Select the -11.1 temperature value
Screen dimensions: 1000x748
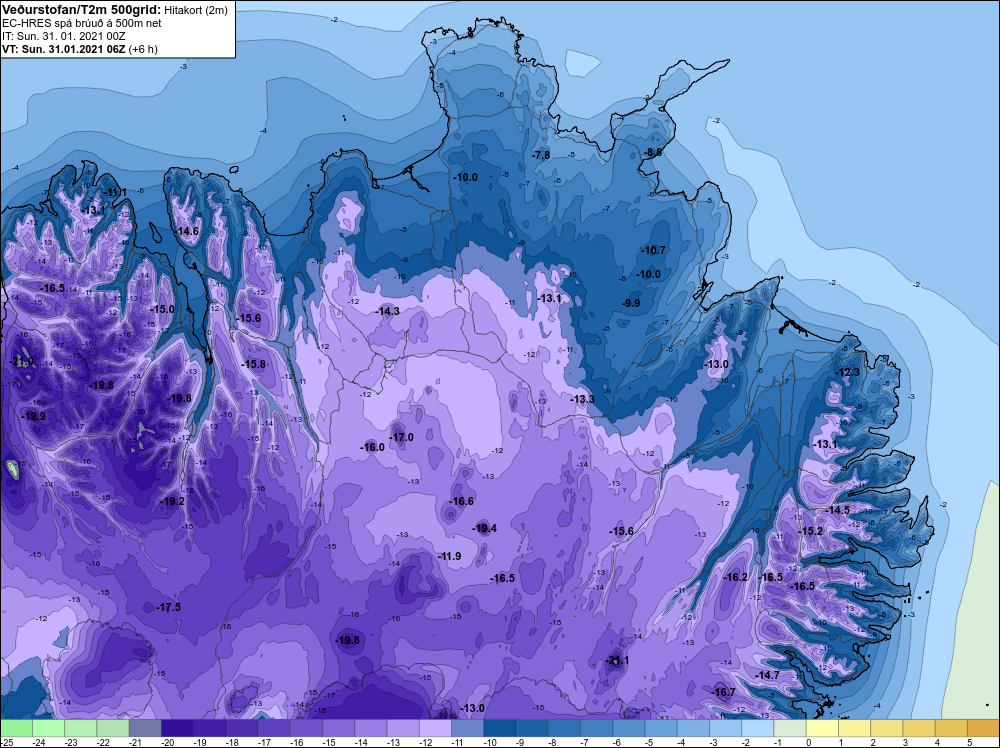pos(115,192)
